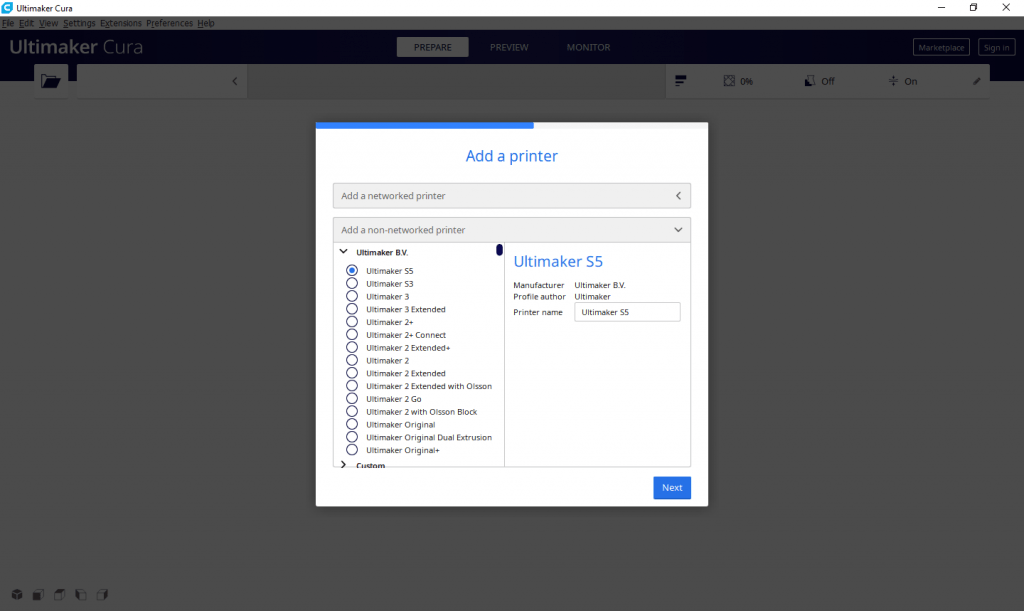Open the Preferences menu

(x=169, y=23)
